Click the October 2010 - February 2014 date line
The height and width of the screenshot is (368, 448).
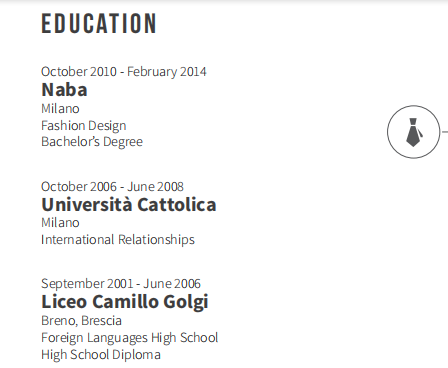[x=124, y=72]
